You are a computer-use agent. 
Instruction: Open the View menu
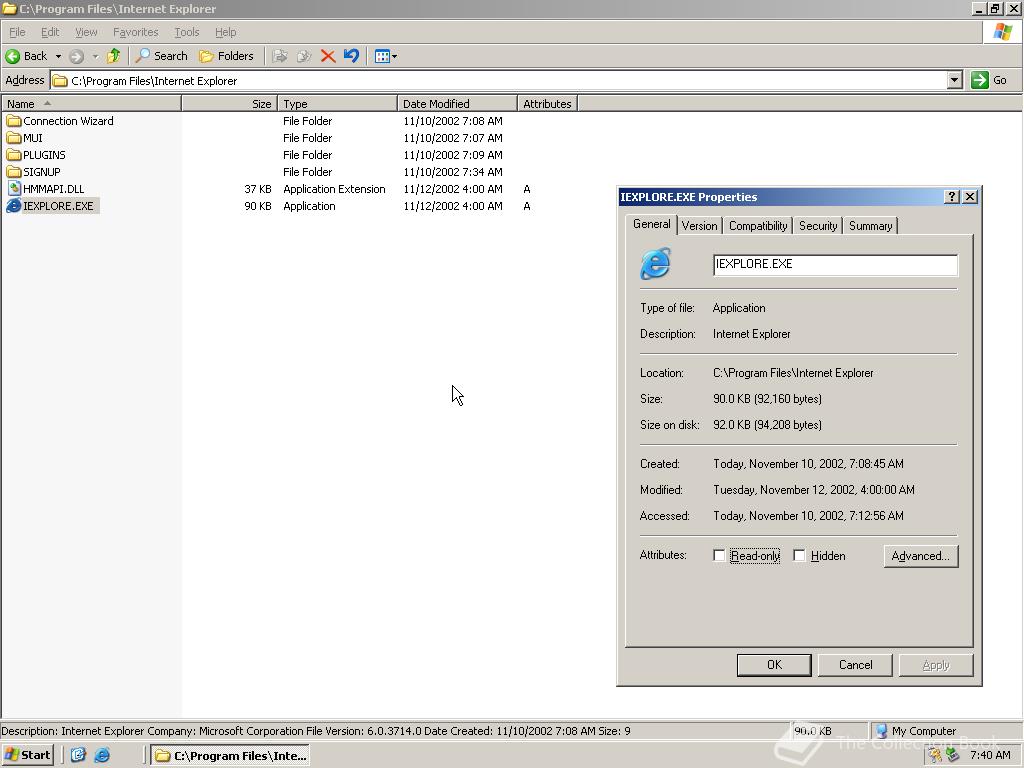[x=86, y=32]
